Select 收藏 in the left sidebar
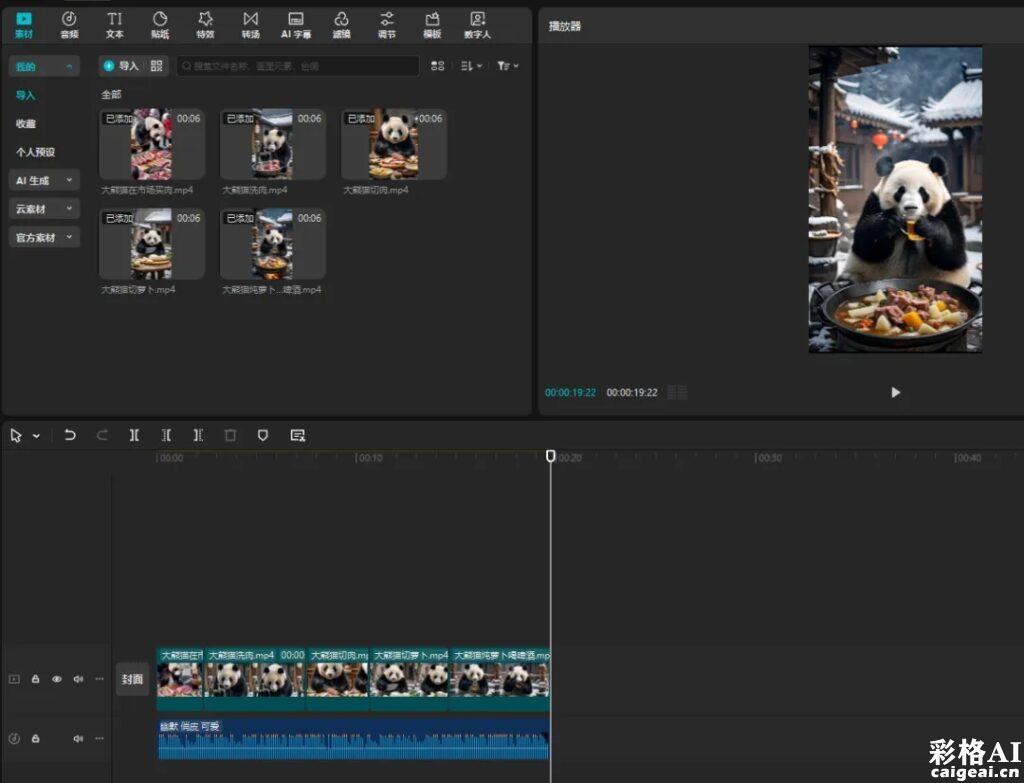 [x=26, y=124]
